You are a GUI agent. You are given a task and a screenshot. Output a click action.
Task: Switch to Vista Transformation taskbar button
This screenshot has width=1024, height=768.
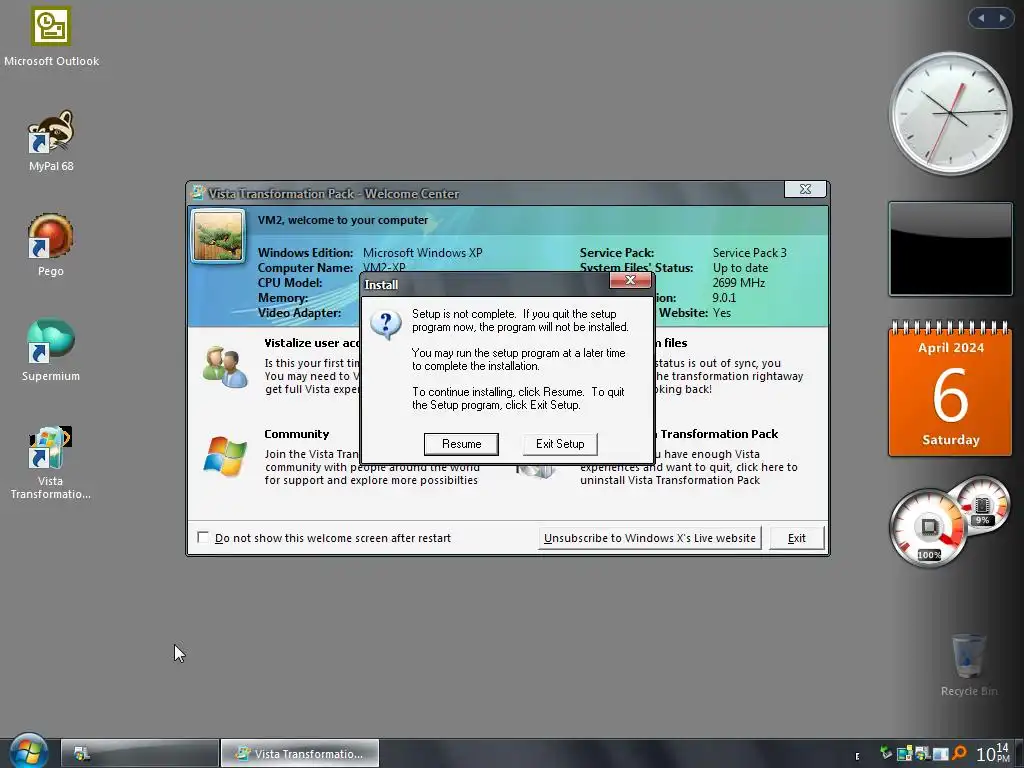300,754
